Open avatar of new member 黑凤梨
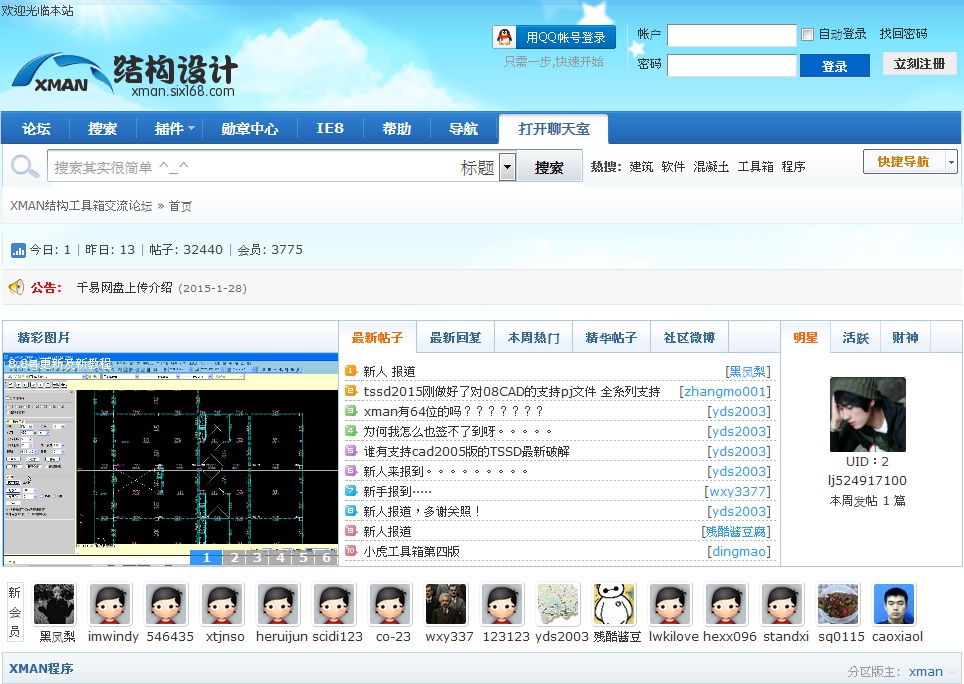The width and height of the screenshot is (964, 684). (55, 604)
